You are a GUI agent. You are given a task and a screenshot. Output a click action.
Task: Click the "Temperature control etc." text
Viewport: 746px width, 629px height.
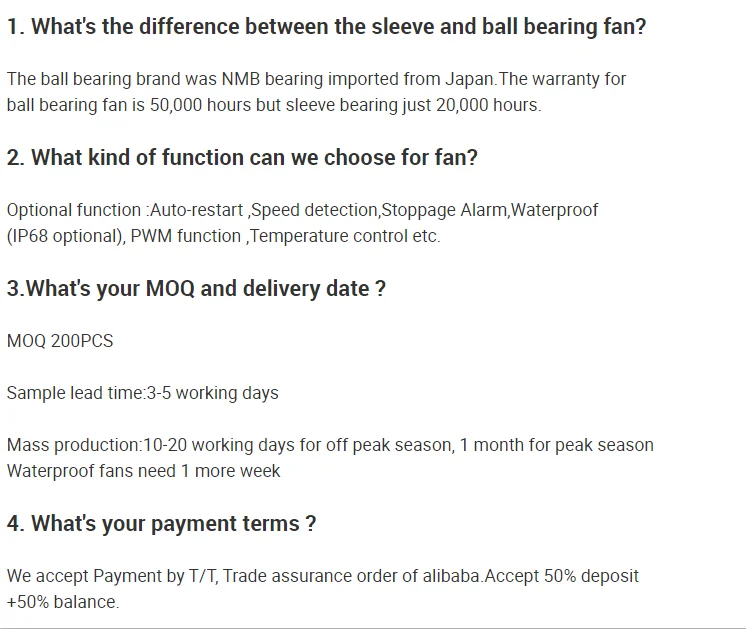click(x=346, y=236)
